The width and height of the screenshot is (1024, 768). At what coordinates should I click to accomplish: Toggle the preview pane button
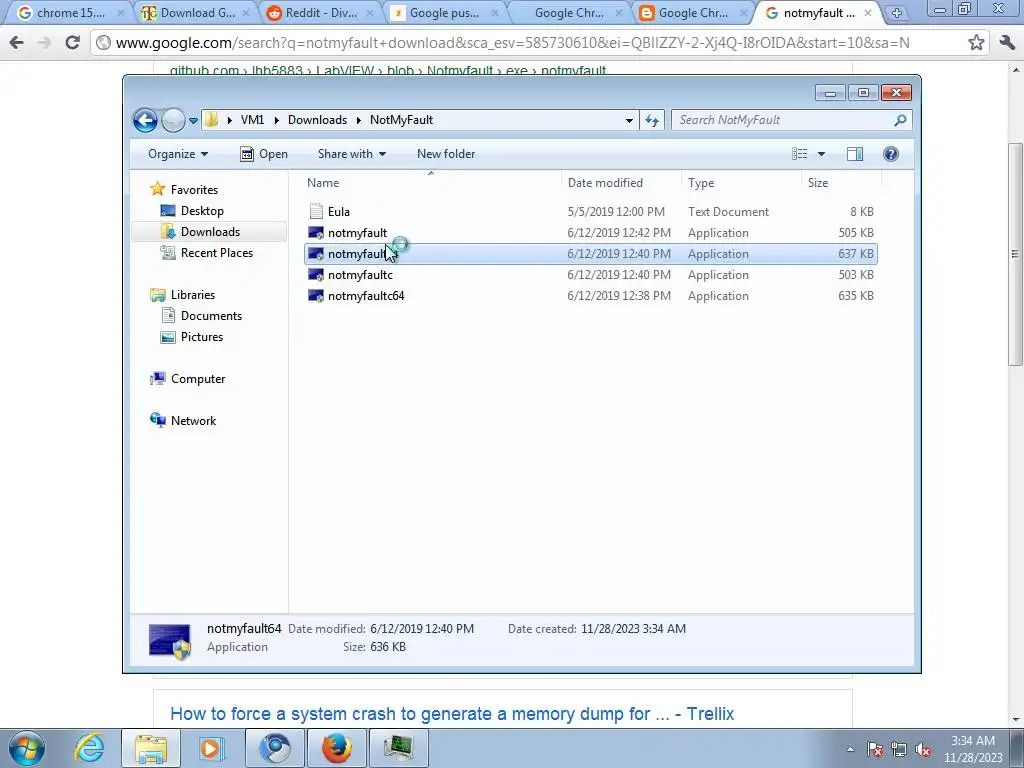point(855,154)
